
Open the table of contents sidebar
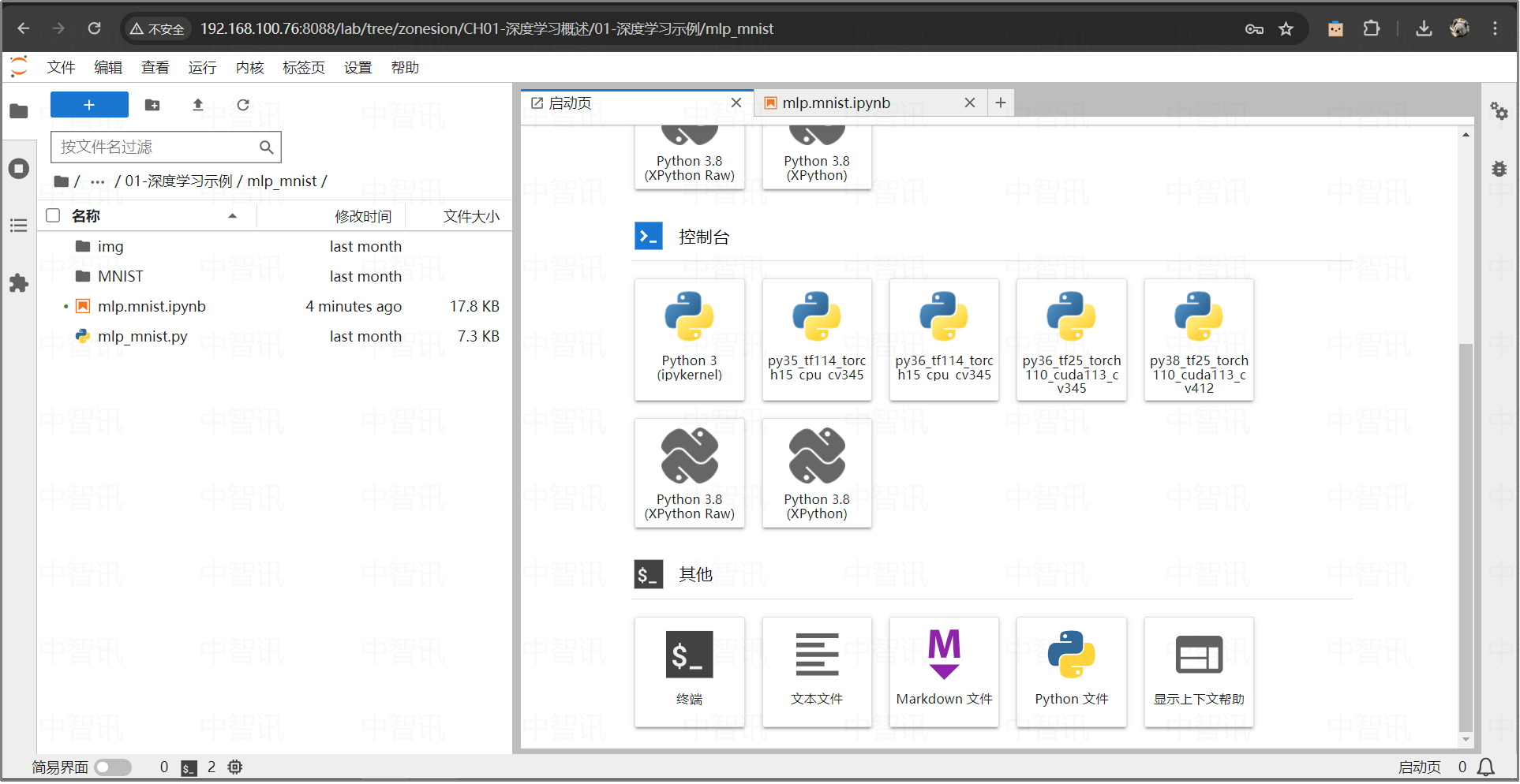pos(19,226)
